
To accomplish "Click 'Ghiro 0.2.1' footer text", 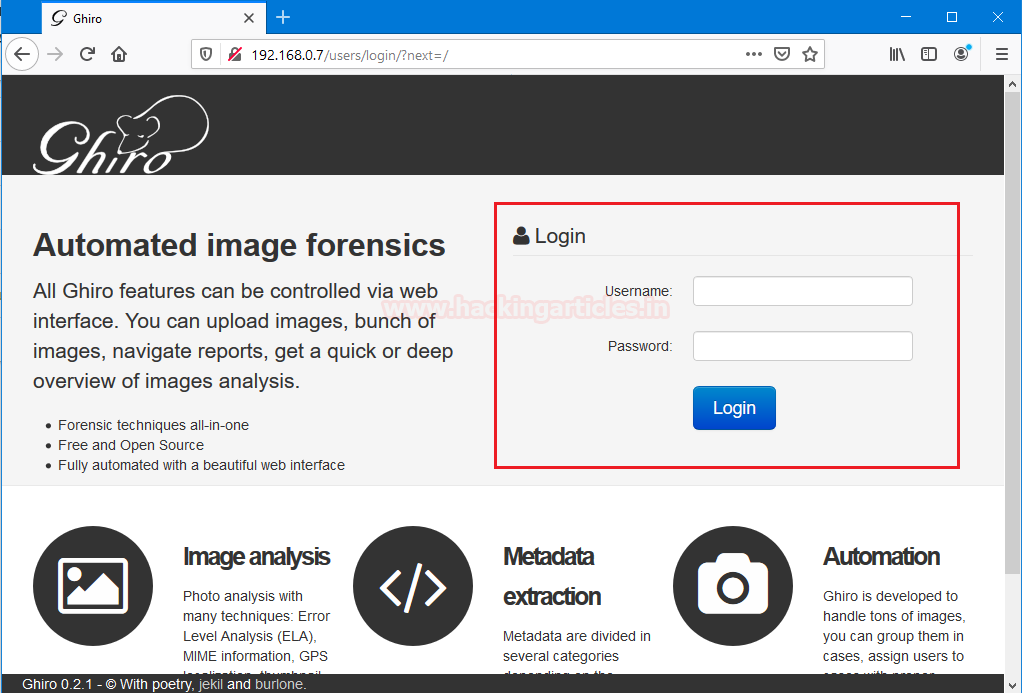I will (57, 685).
